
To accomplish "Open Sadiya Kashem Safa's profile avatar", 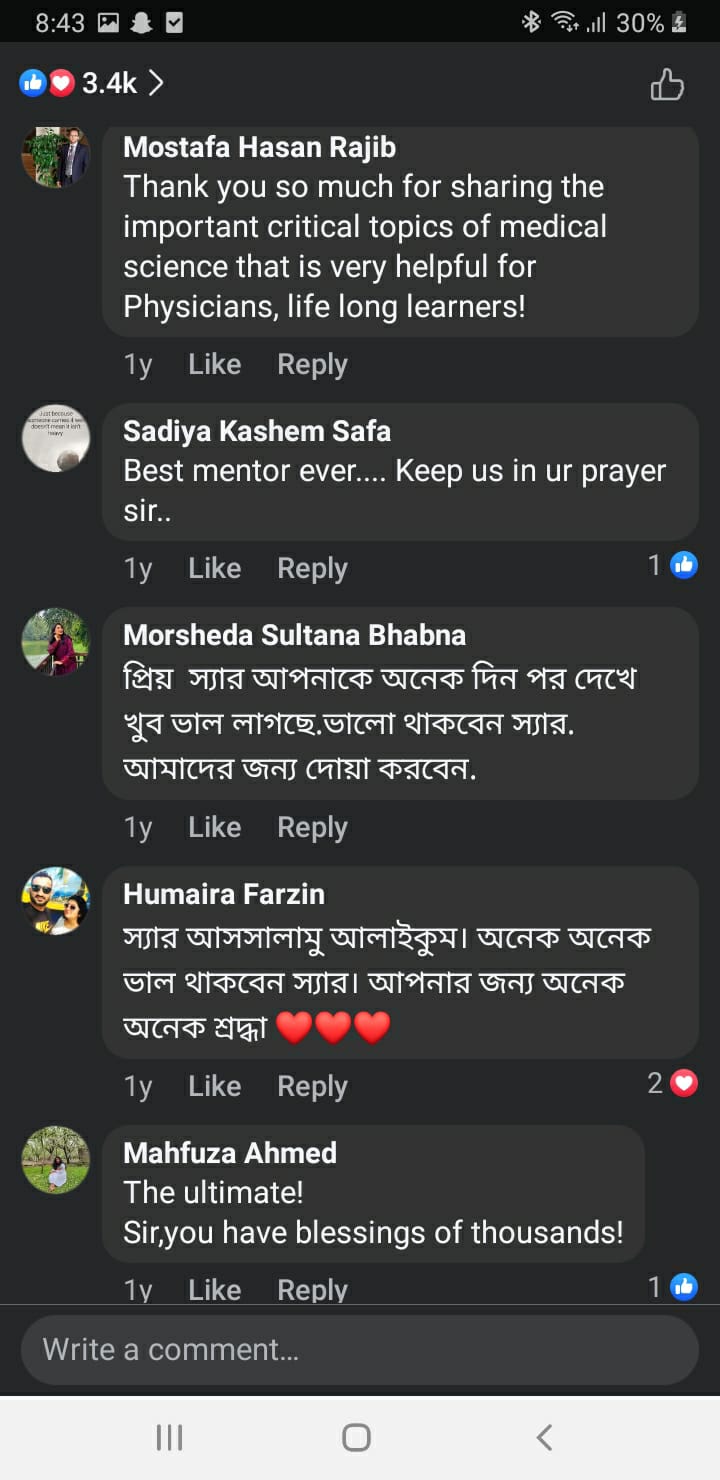I will click(x=56, y=438).
